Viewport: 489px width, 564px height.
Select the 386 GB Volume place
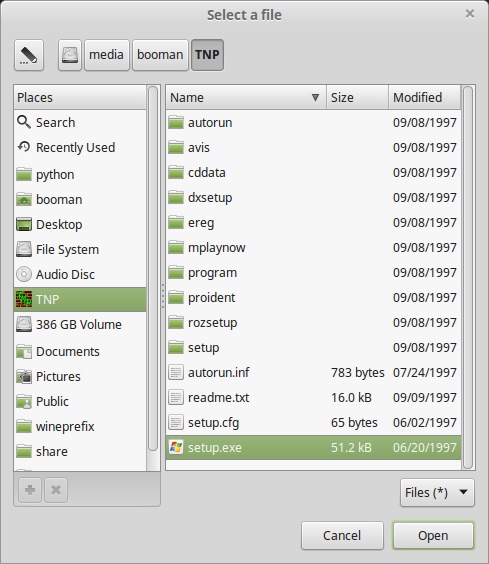(80, 324)
